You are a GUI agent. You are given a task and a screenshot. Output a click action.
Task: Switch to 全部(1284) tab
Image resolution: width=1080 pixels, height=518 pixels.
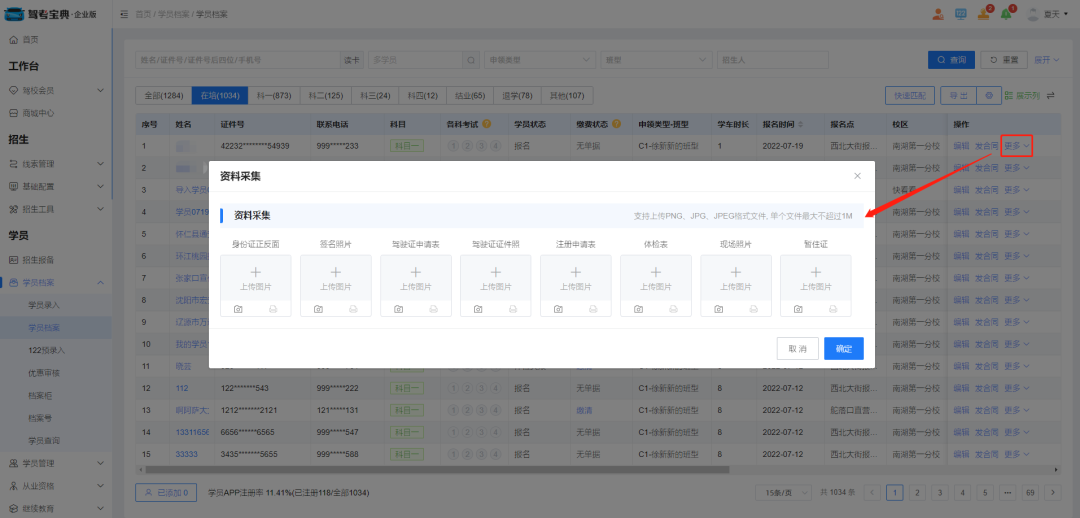(164, 96)
